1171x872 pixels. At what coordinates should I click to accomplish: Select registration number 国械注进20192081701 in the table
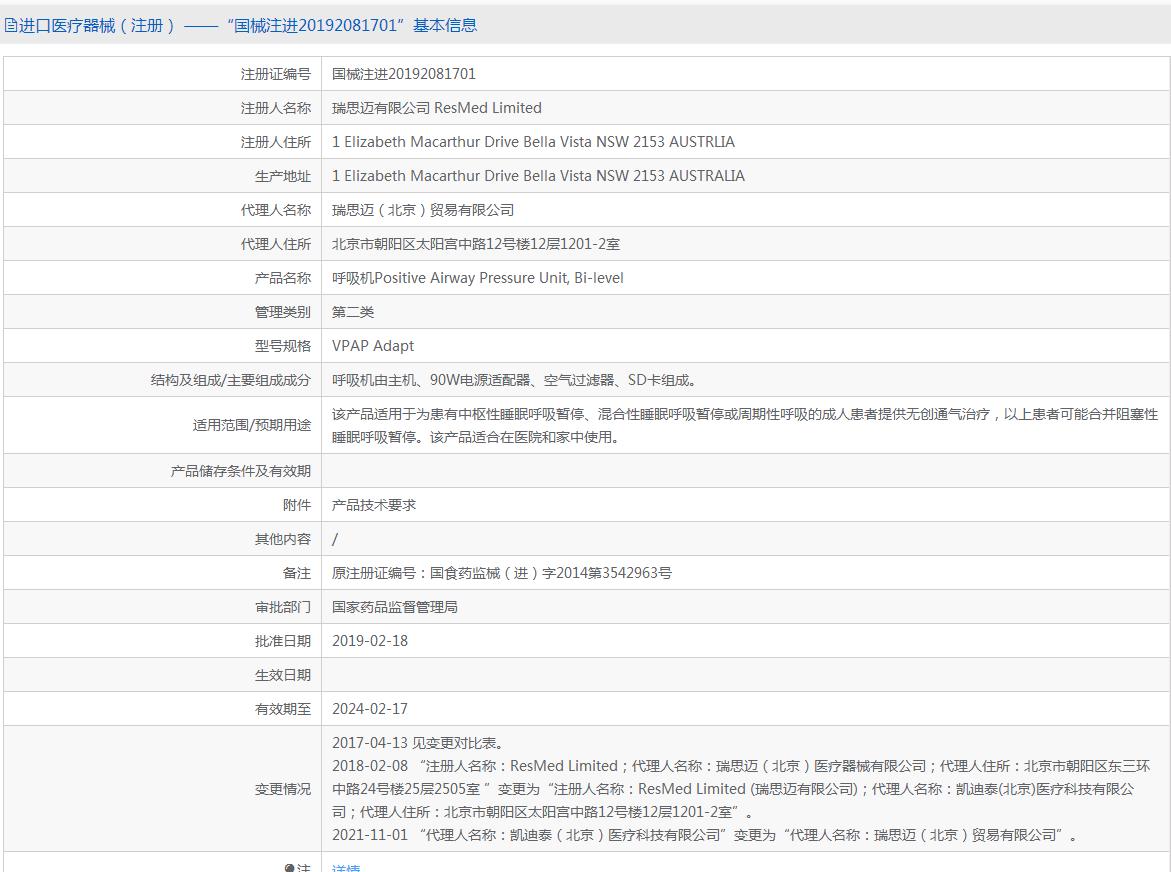404,74
